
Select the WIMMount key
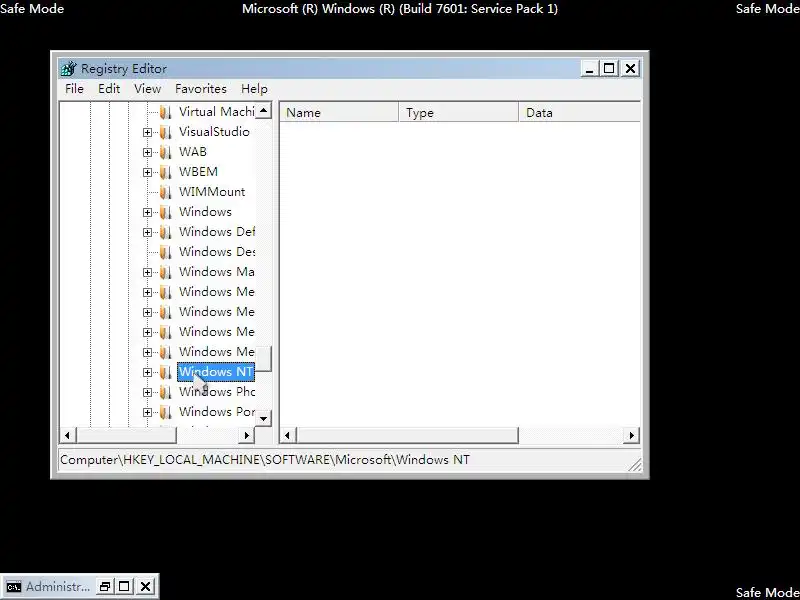[x=212, y=192]
